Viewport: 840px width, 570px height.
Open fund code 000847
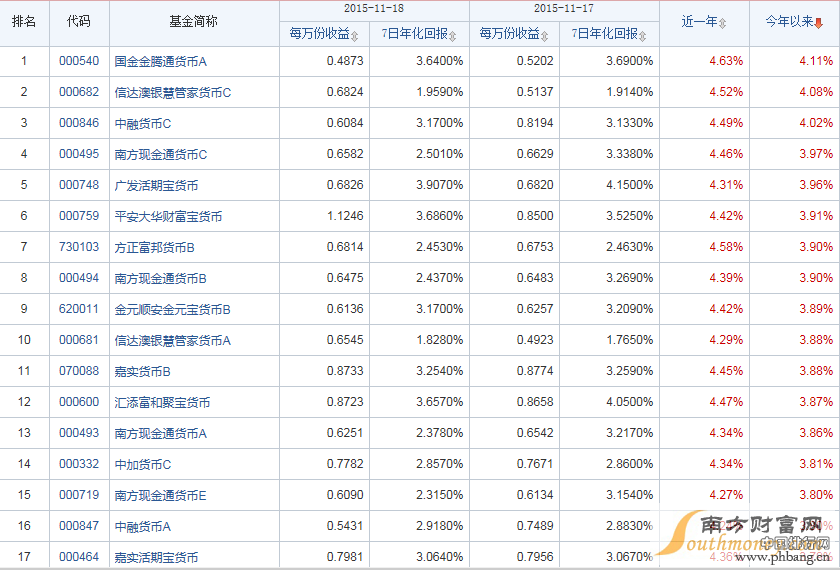79,527
